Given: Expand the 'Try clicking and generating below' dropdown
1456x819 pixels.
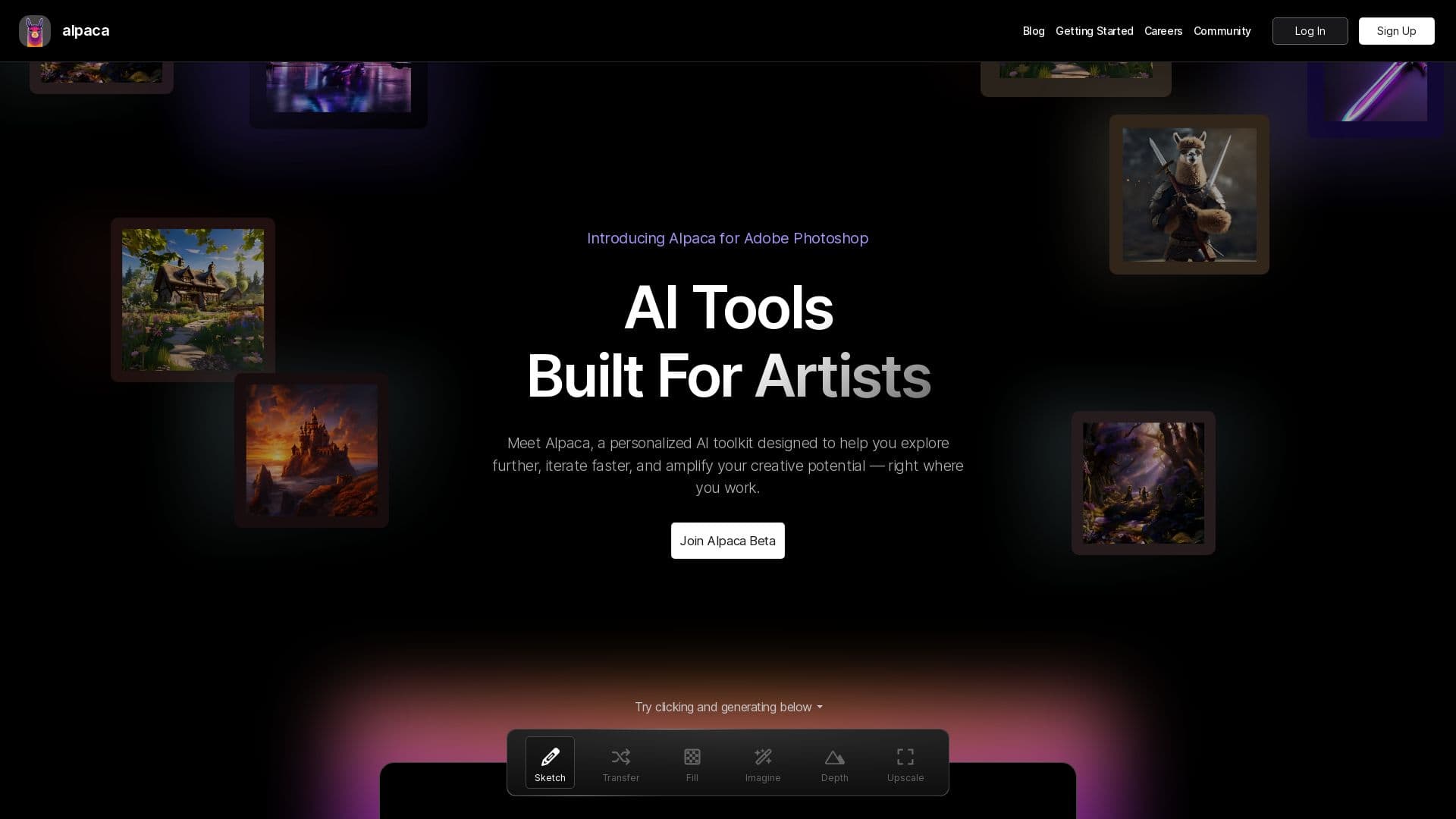Looking at the screenshot, I should [x=728, y=707].
